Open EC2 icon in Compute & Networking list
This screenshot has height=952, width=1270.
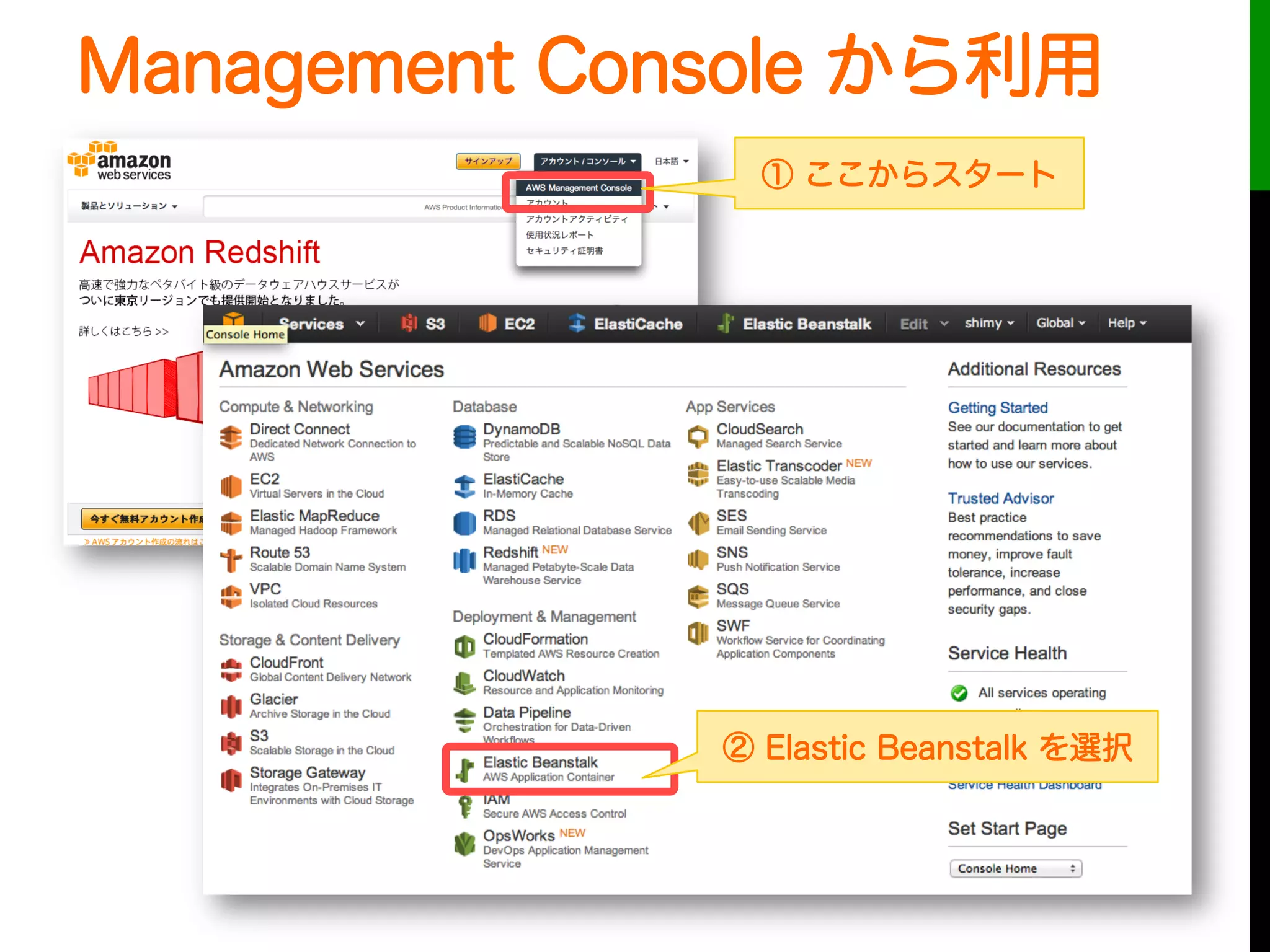pyautogui.click(x=231, y=486)
